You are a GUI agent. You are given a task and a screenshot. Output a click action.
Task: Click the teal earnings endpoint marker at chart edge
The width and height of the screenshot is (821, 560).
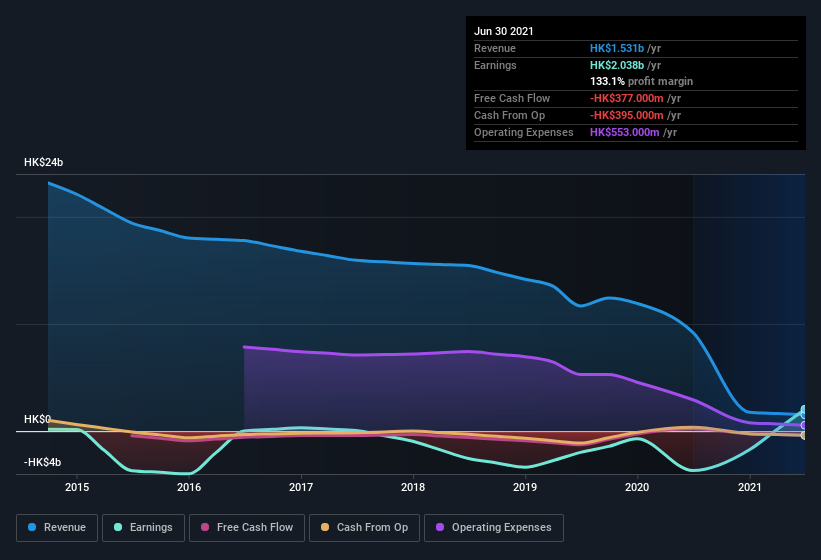(804, 409)
